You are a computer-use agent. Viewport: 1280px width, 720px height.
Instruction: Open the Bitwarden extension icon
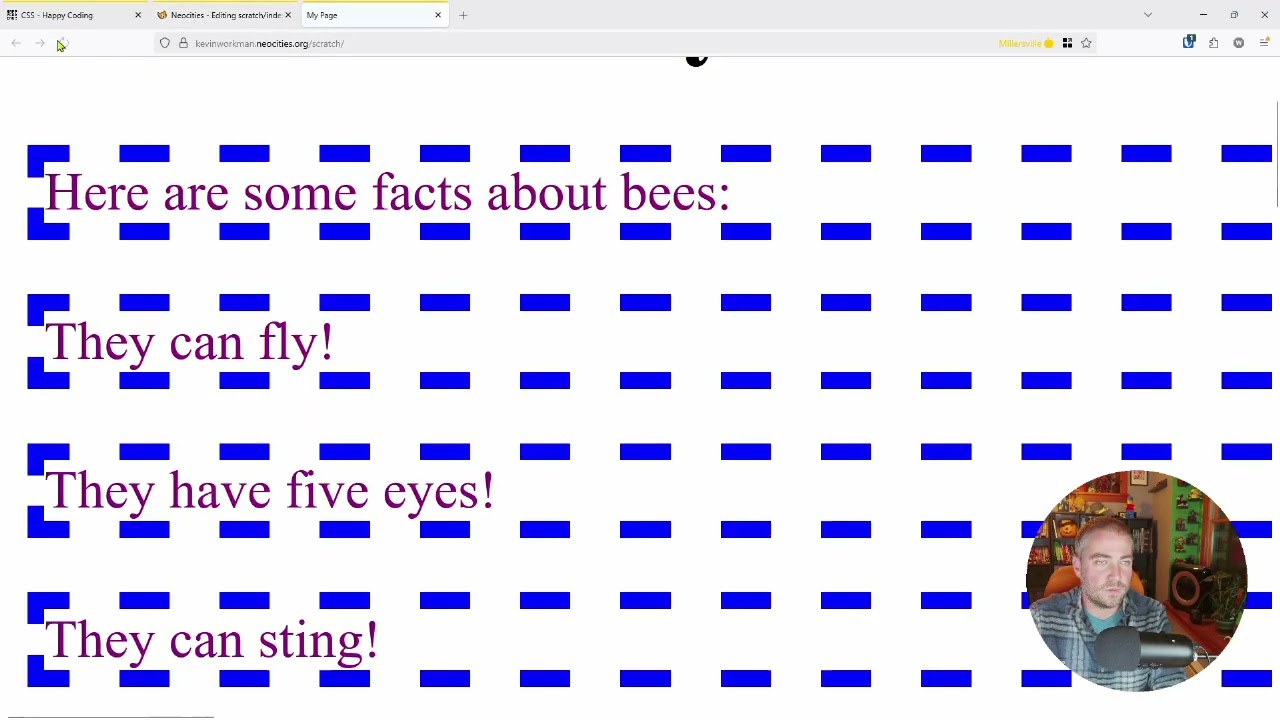point(1189,43)
